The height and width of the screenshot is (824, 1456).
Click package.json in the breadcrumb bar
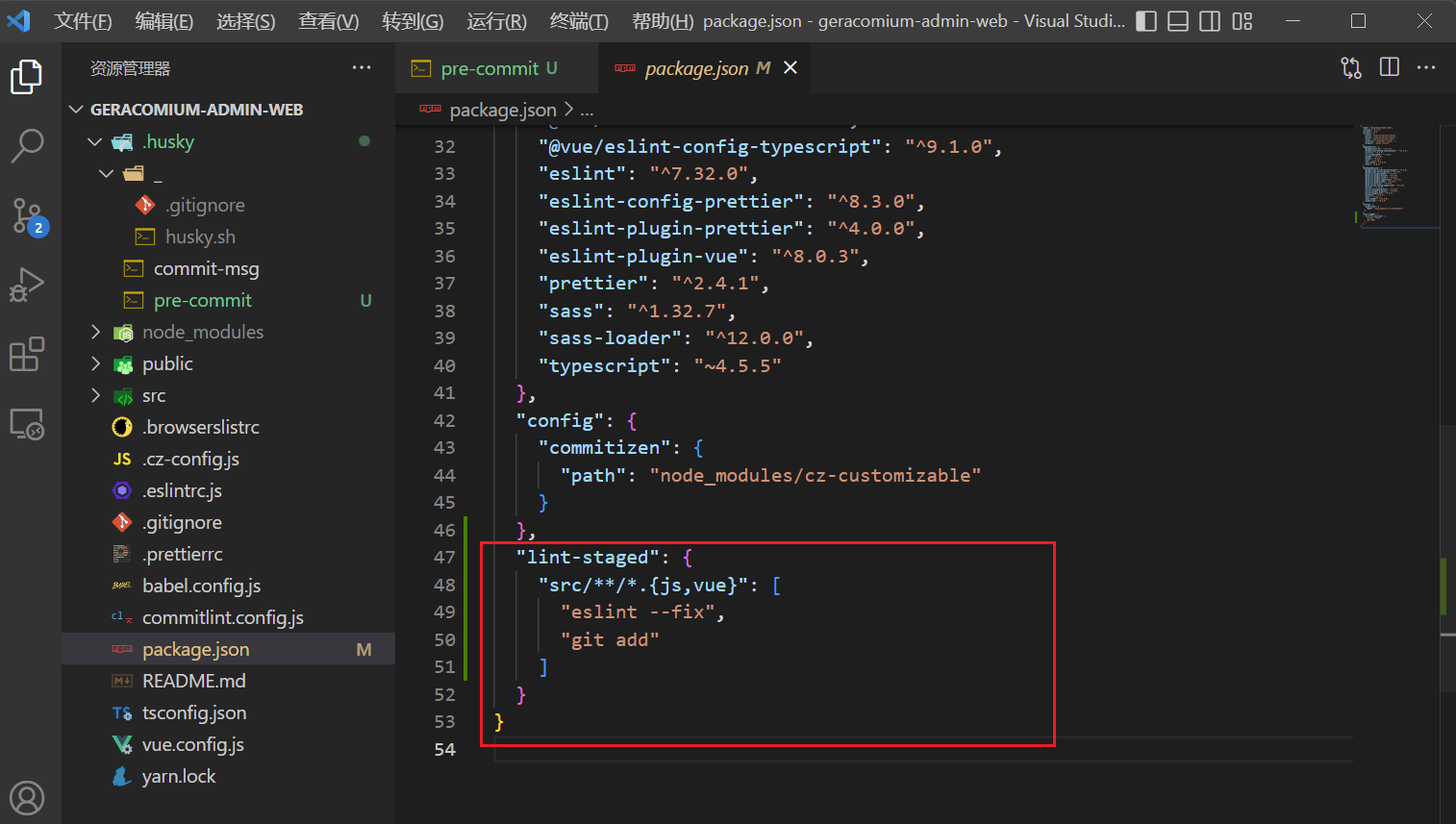[x=503, y=110]
